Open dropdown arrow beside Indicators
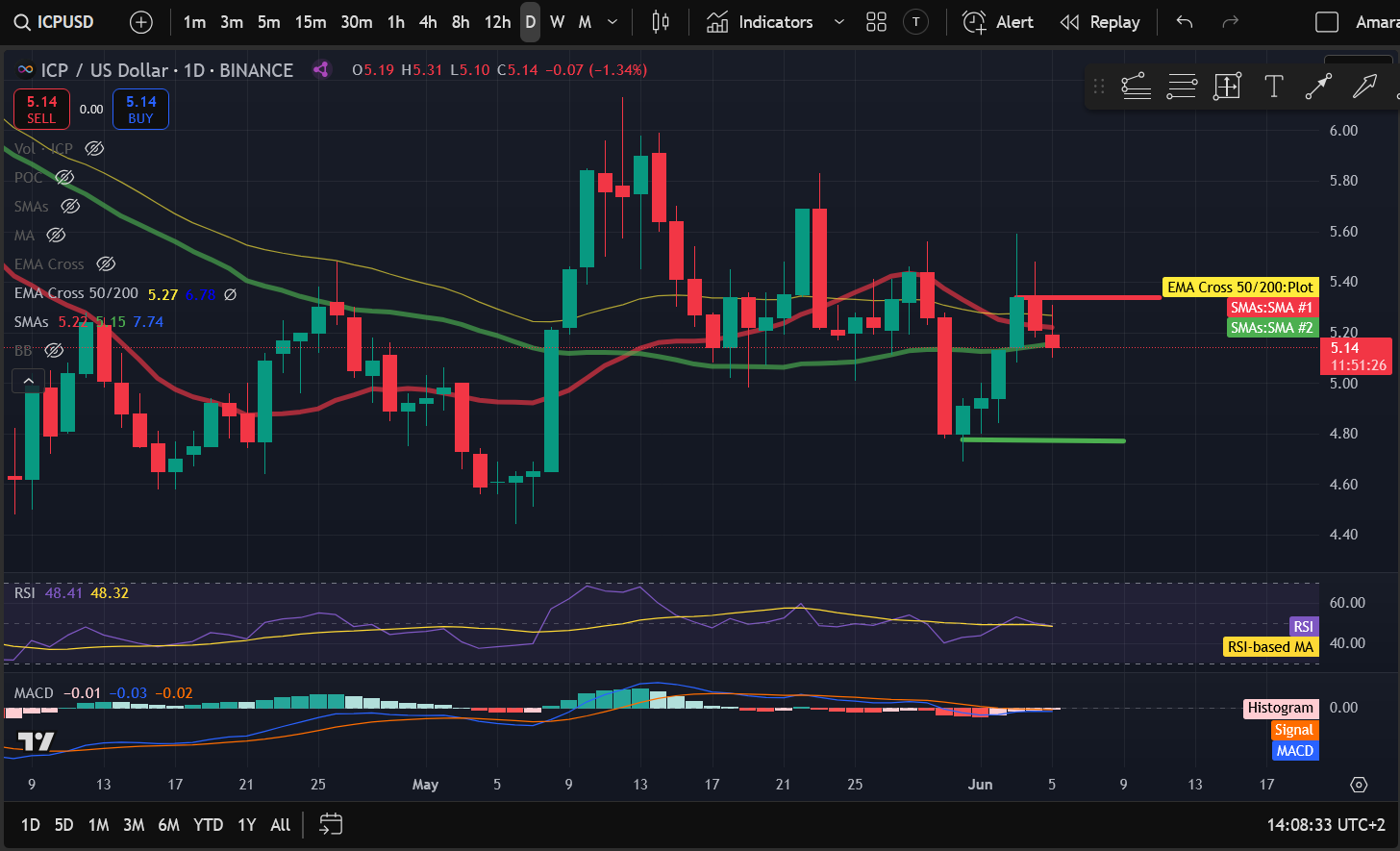1400x851 pixels. click(838, 22)
